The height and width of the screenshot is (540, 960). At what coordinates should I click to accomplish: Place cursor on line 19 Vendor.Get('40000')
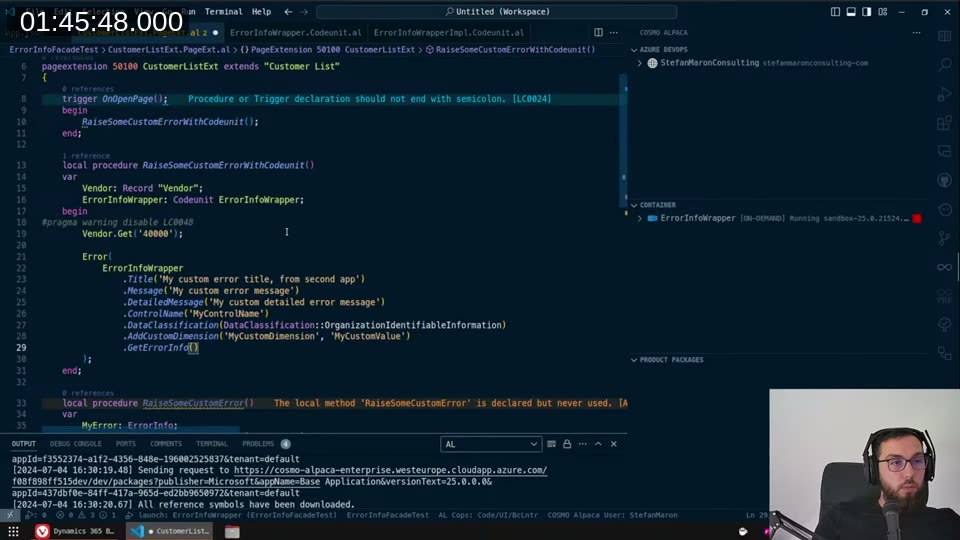pyautogui.click(x=132, y=234)
